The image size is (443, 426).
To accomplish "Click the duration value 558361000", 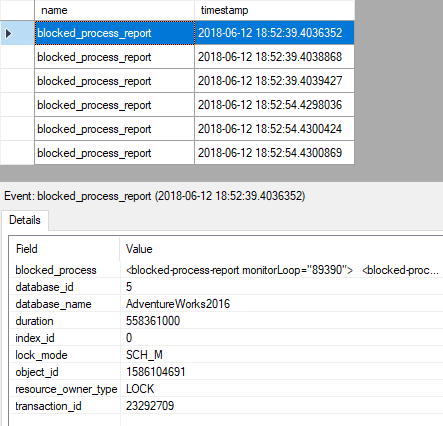I will (153, 321).
